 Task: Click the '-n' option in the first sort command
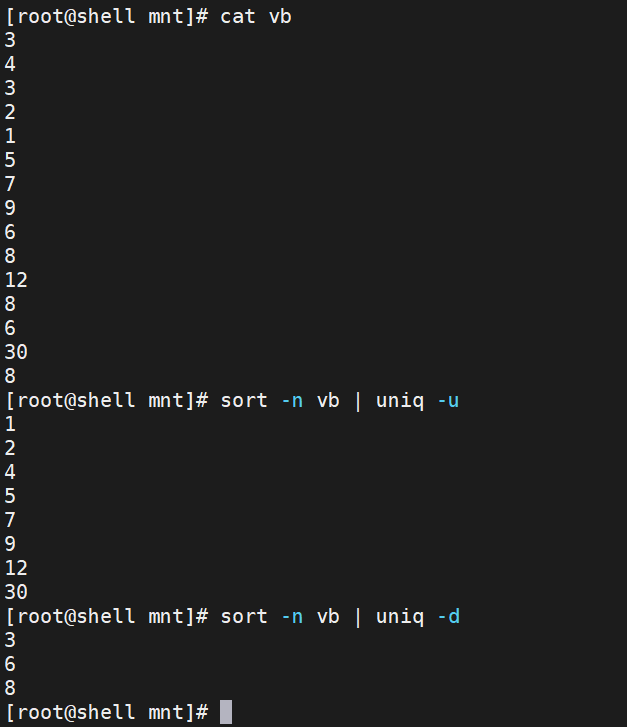pos(292,401)
